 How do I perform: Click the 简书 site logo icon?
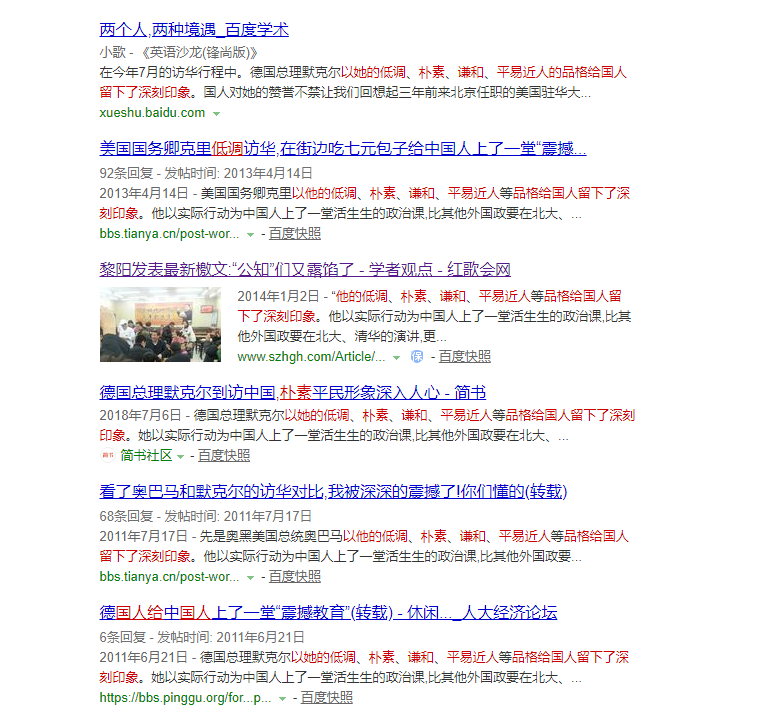click(x=108, y=455)
